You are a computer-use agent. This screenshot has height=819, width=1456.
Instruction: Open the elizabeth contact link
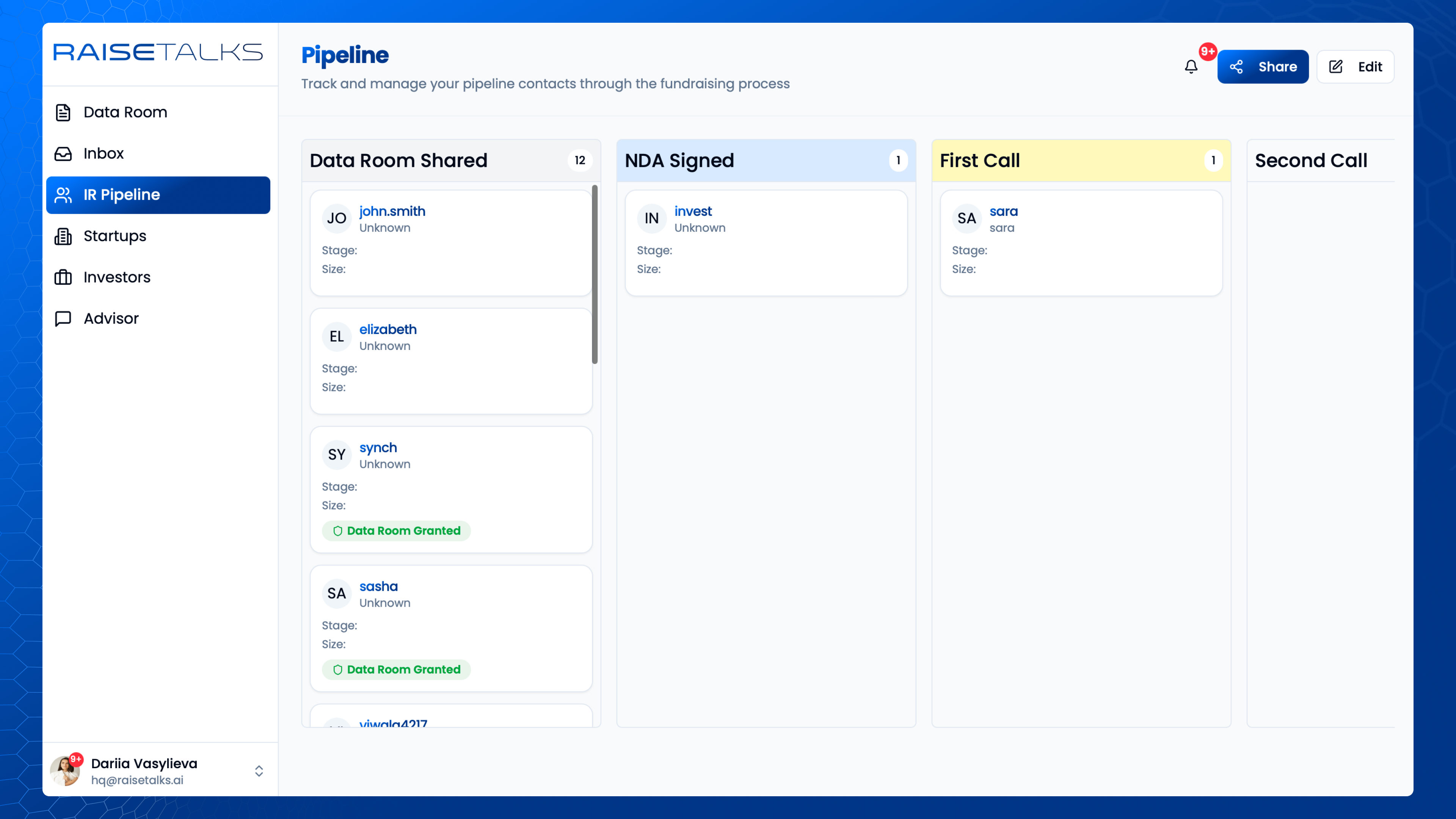388,329
